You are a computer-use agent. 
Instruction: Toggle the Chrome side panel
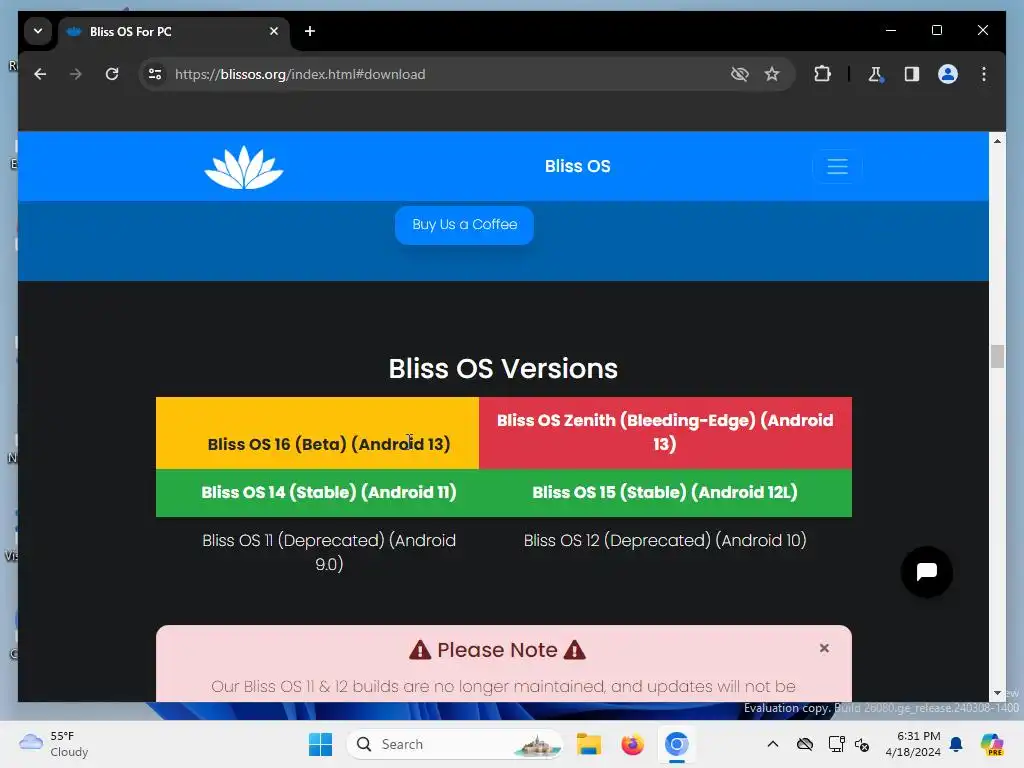pyautogui.click(x=912, y=74)
